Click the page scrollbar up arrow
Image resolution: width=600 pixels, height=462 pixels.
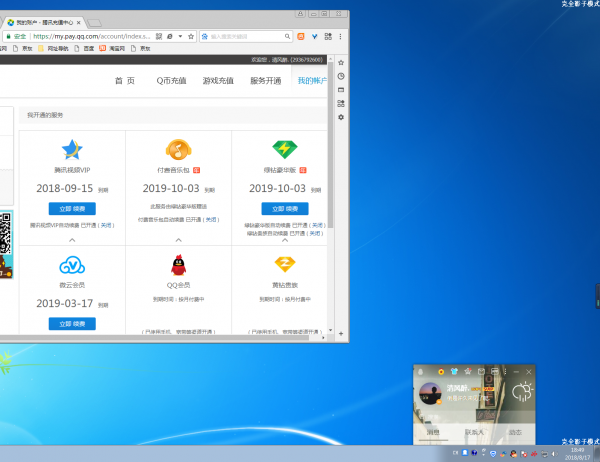pos(331,59)
